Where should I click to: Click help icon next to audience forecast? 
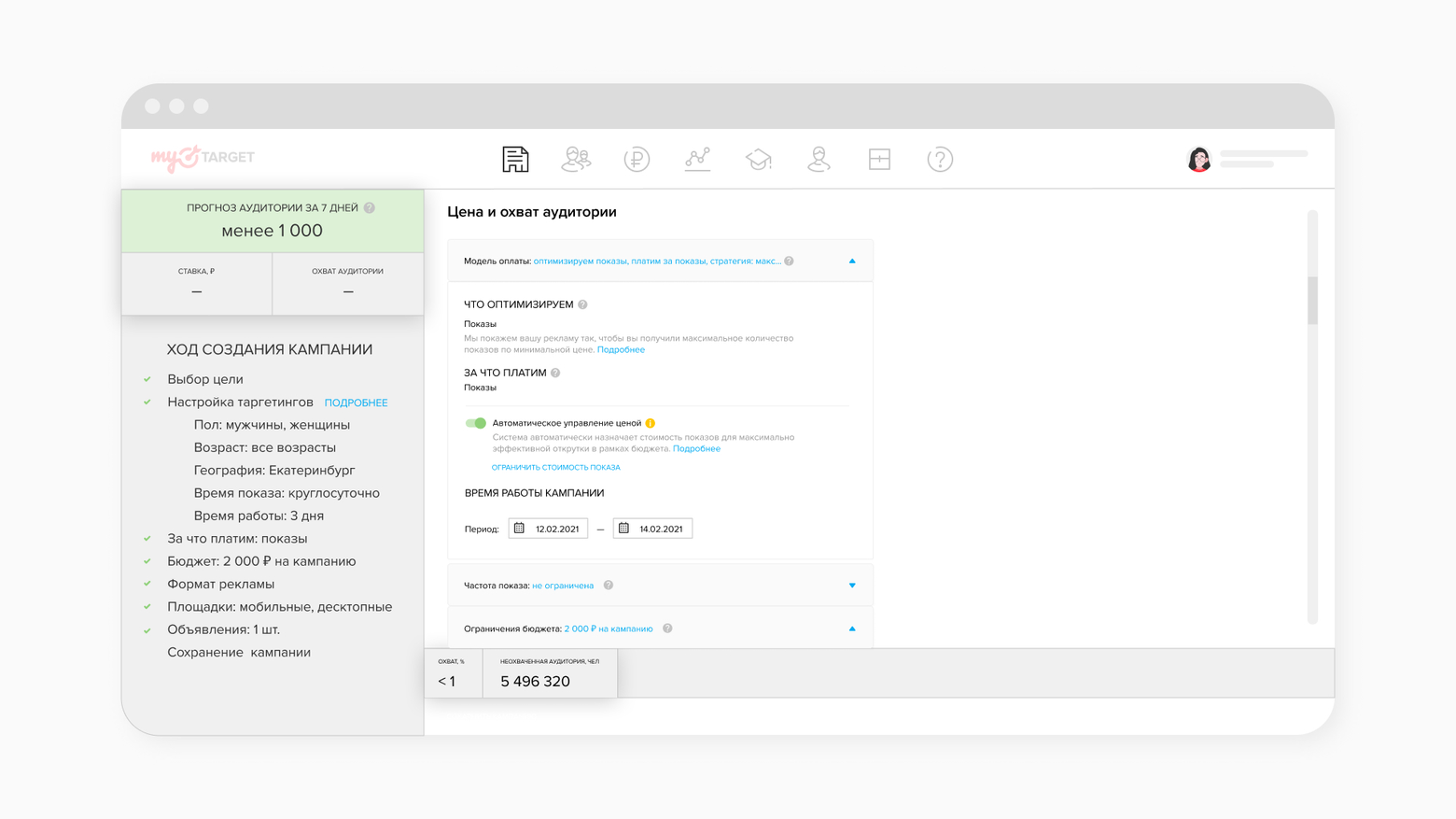click(x=370, y=208)
